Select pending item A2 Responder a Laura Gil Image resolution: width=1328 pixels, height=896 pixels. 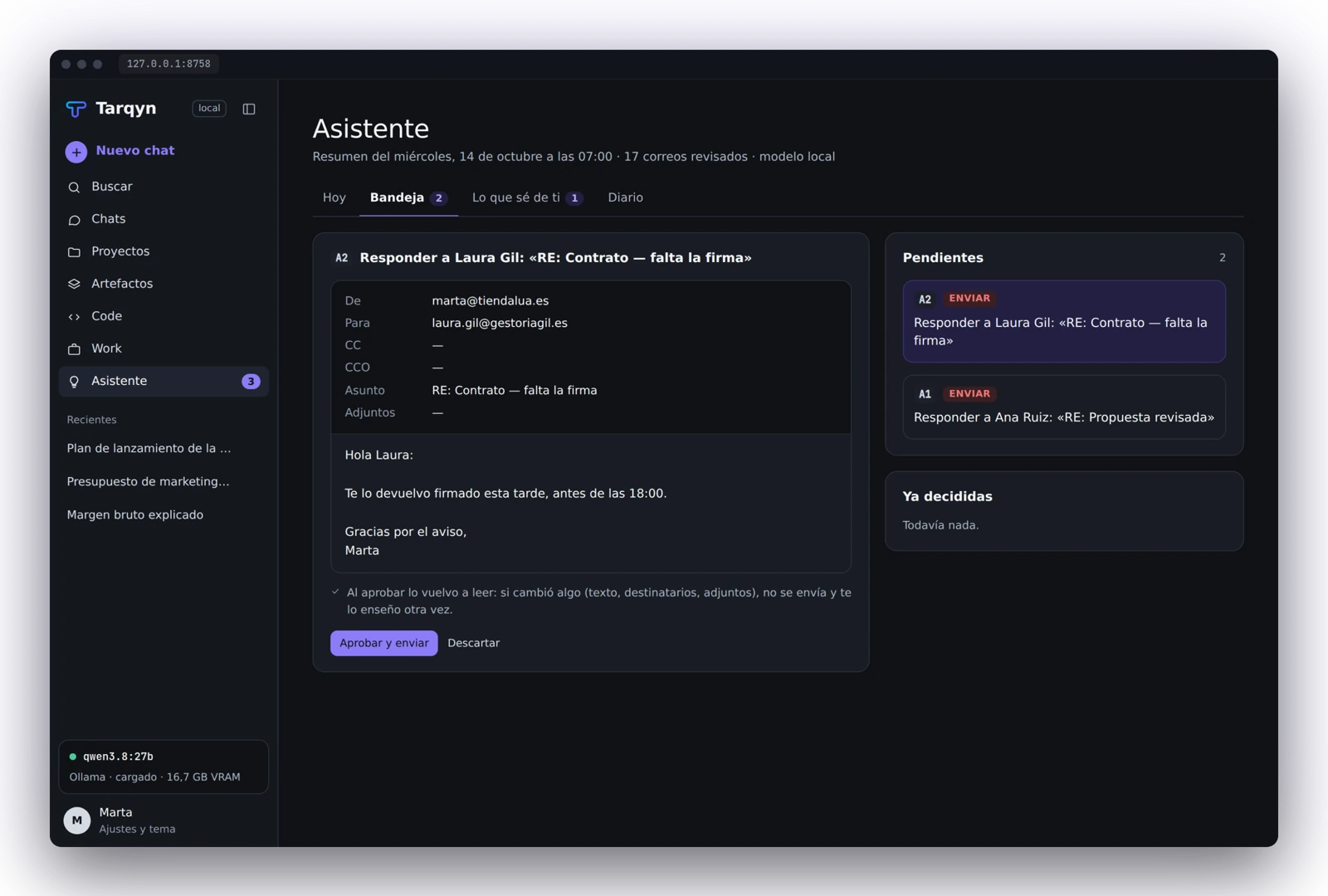tap(1064, 321)
